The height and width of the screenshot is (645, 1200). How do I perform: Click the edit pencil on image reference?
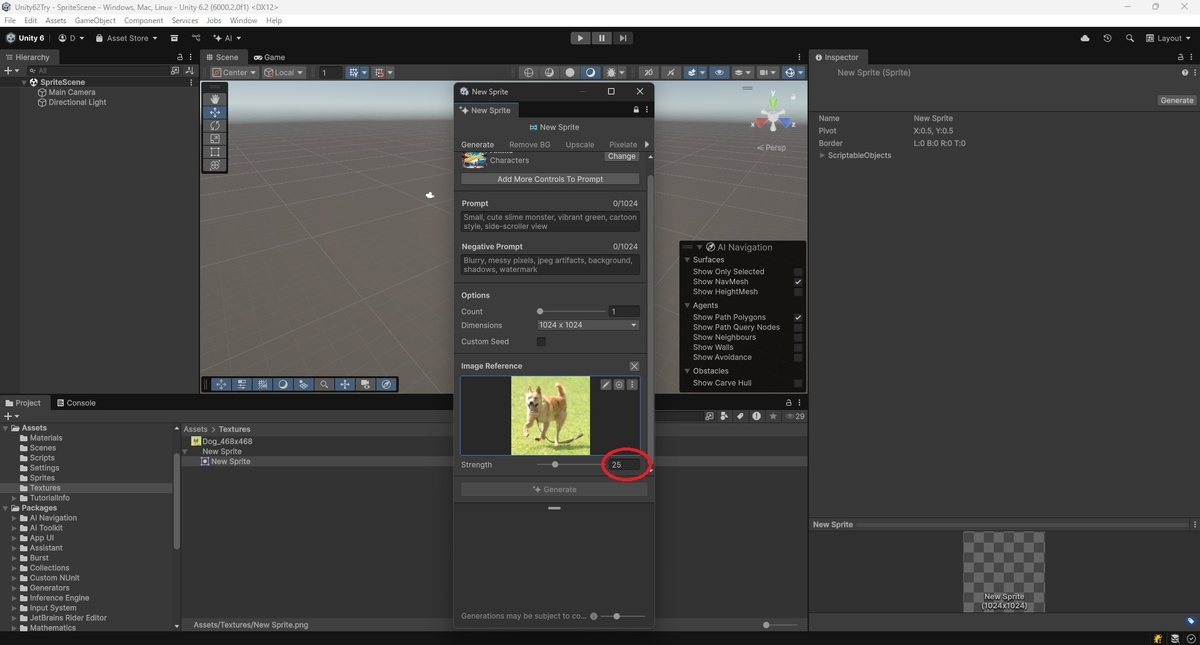point(606,385)
